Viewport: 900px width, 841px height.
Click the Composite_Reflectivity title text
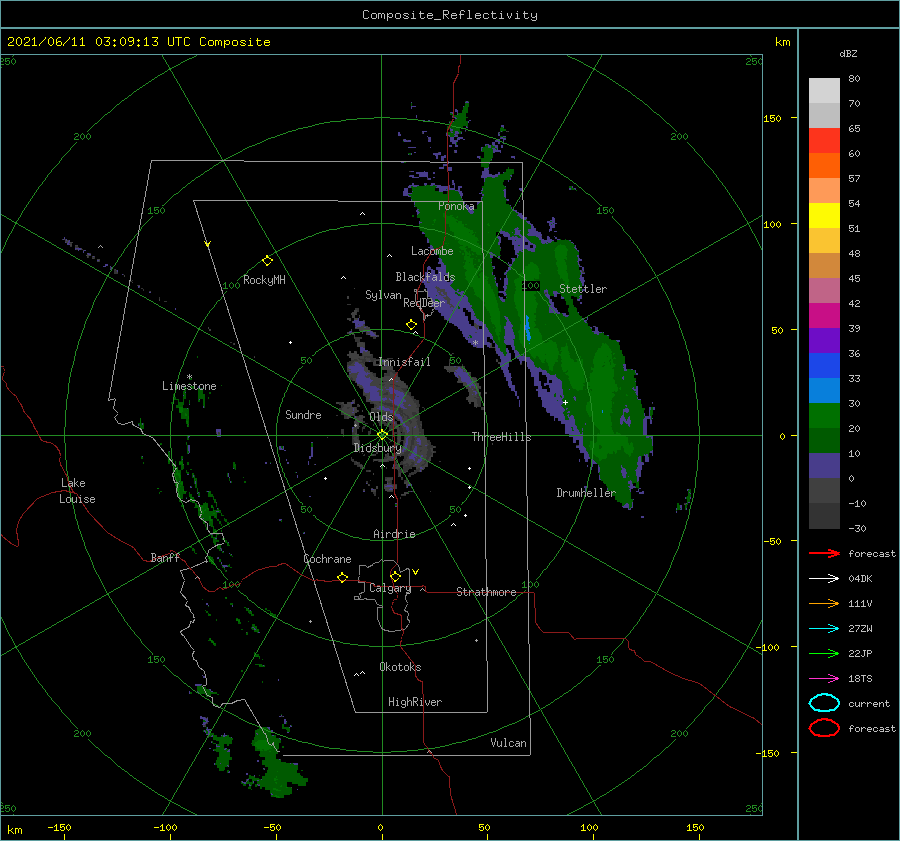click(x=450, y=15)
